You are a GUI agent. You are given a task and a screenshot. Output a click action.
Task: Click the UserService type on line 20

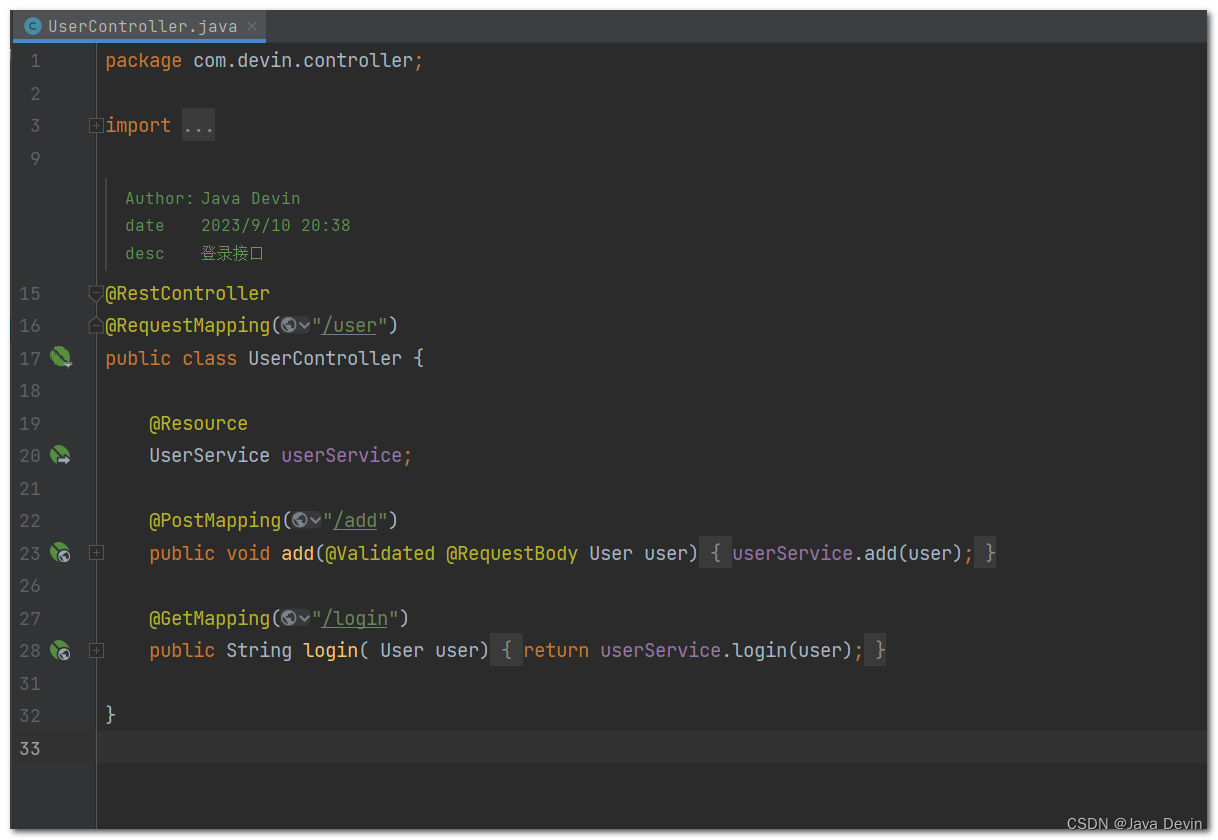pos(210,455)
